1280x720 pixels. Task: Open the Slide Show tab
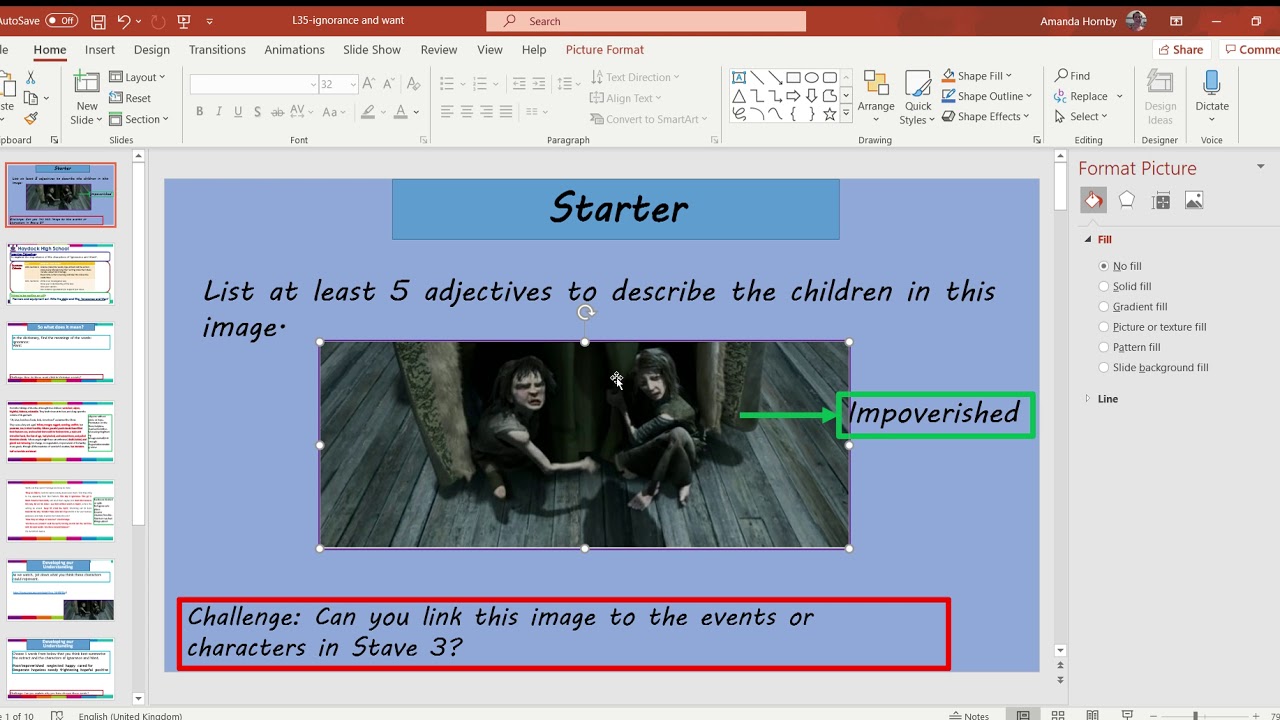[x=372, y=50]
